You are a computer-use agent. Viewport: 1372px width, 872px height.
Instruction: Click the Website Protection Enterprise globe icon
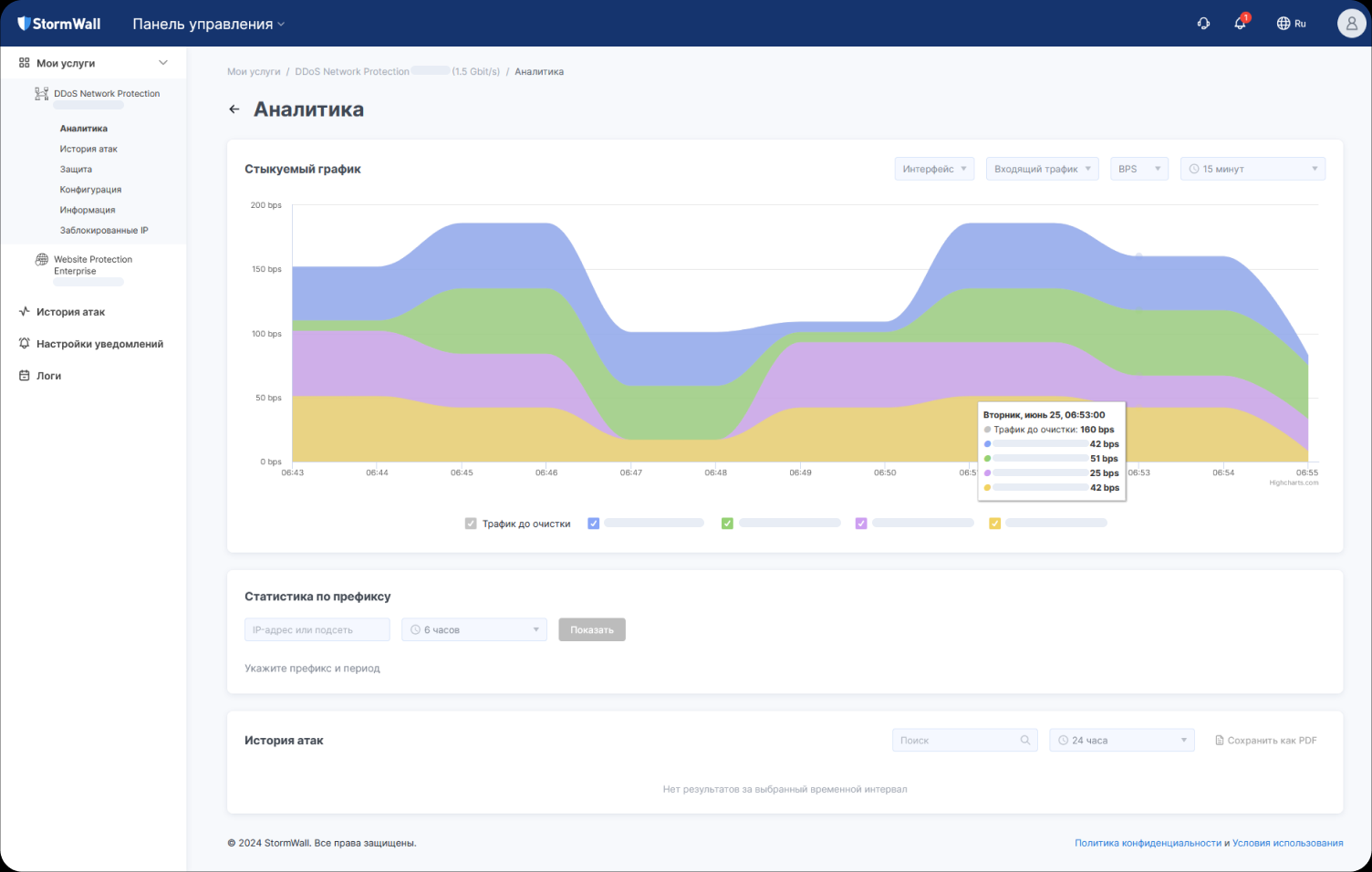(x=42, y=260)
